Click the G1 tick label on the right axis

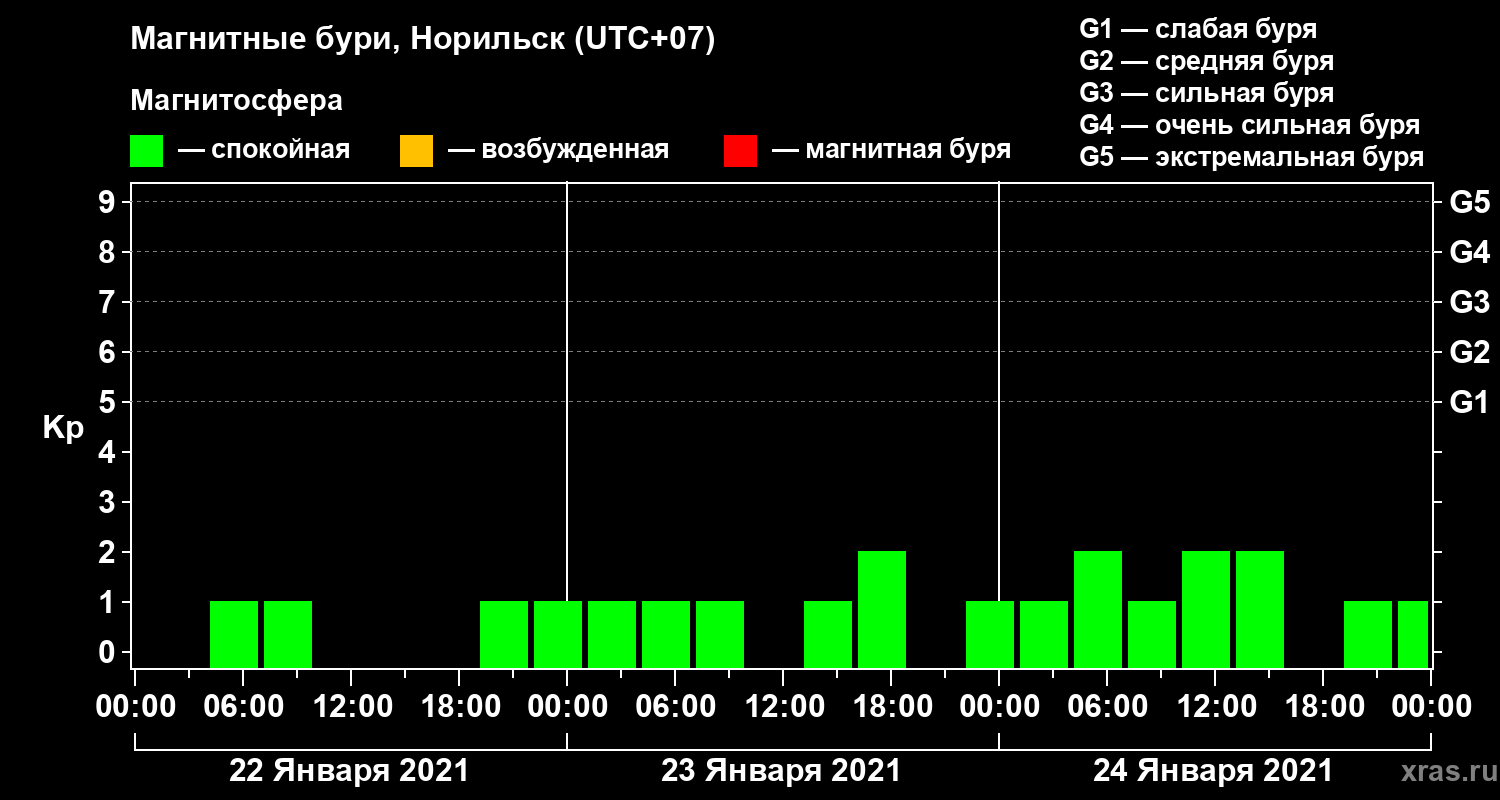[1469, 403]
